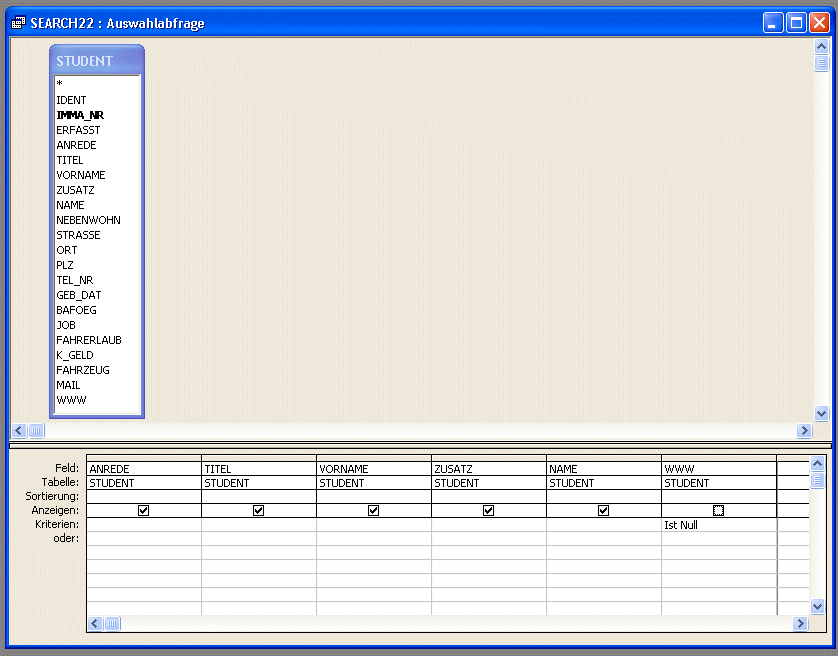
Task: Select ANREDE column via its column selector bar
Action: pyautogui.click(x=144, y=458)
